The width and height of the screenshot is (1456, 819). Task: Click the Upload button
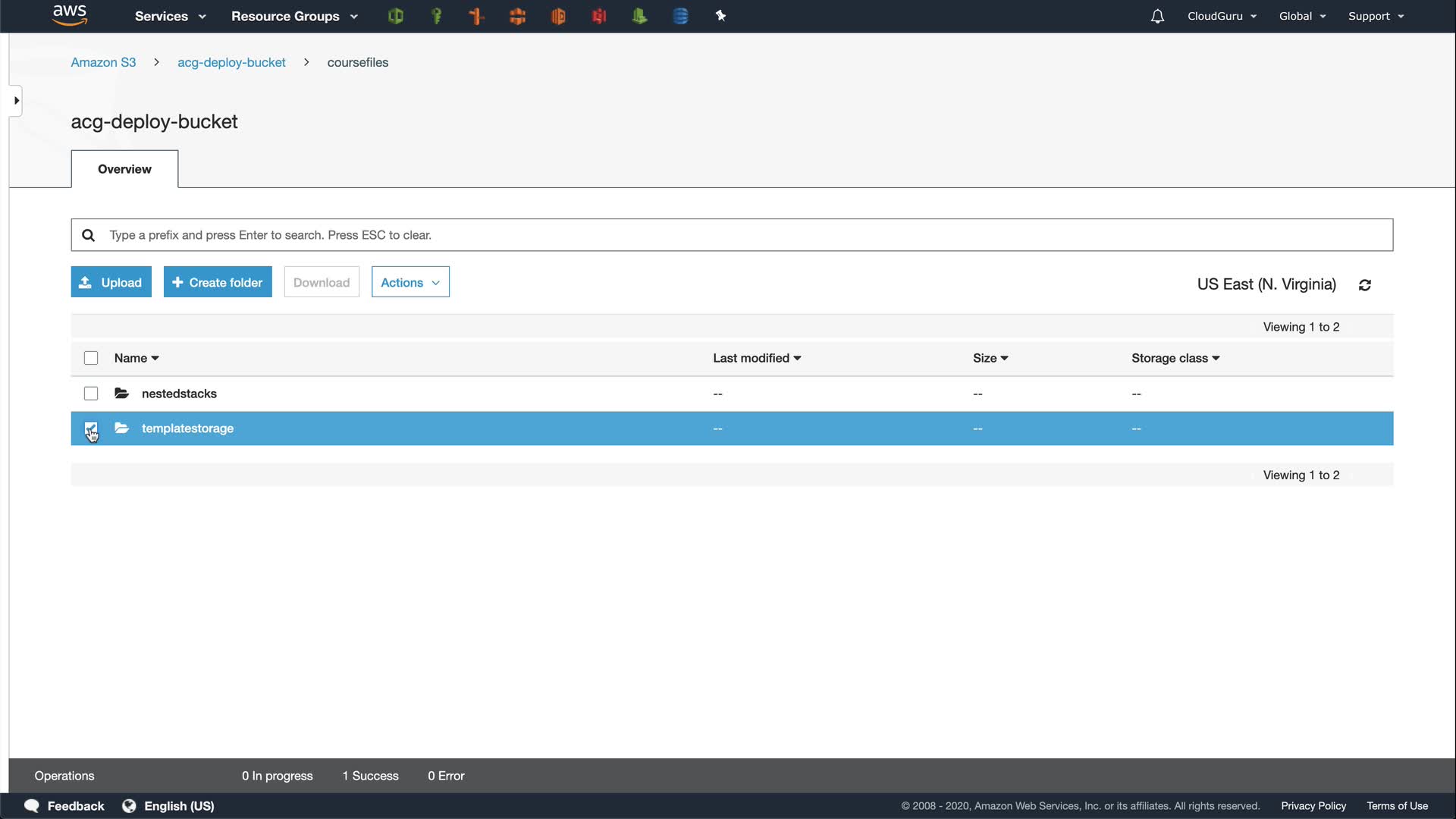(111, 282)
